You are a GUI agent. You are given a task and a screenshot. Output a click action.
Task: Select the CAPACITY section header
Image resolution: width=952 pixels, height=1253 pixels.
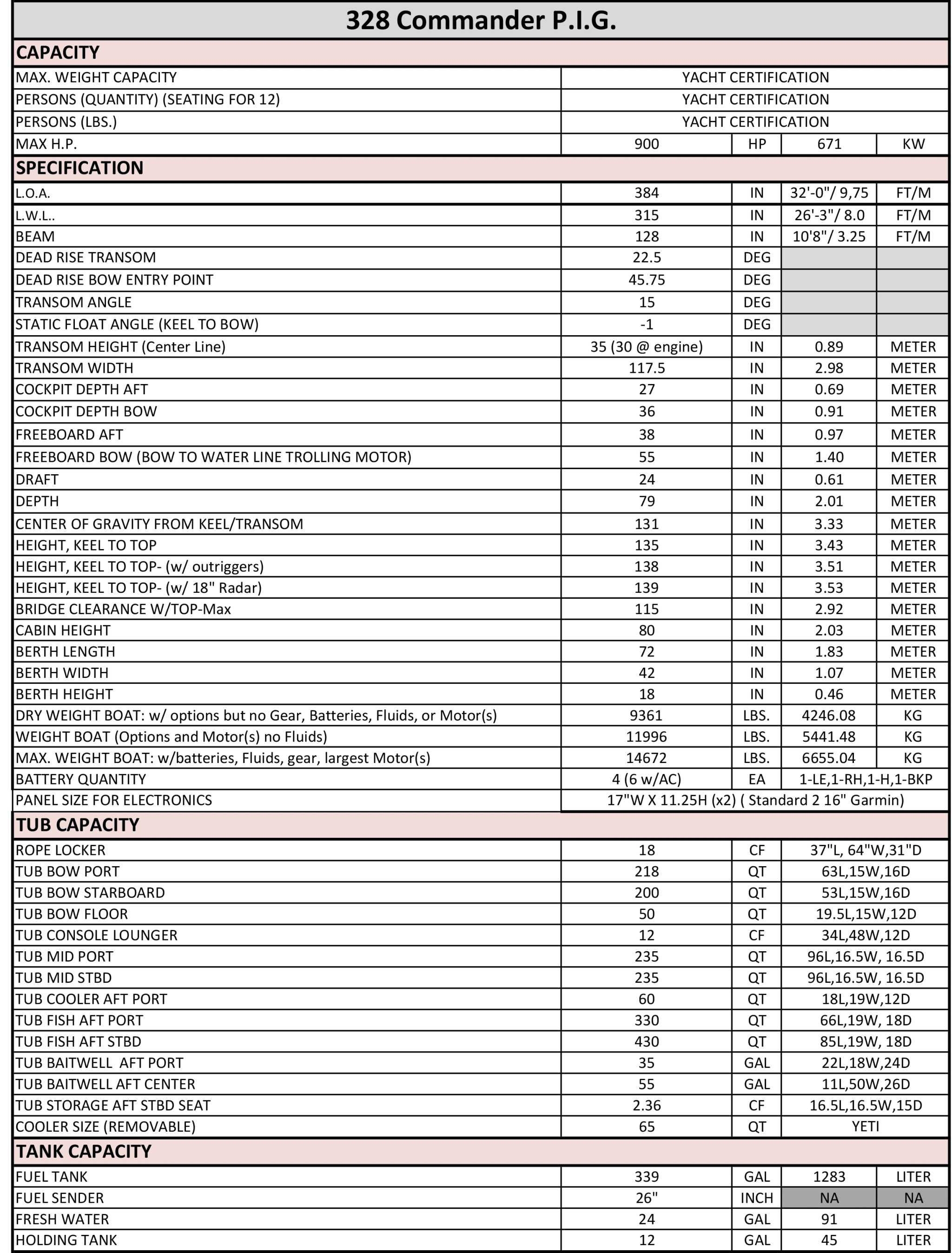pos(481,53)
